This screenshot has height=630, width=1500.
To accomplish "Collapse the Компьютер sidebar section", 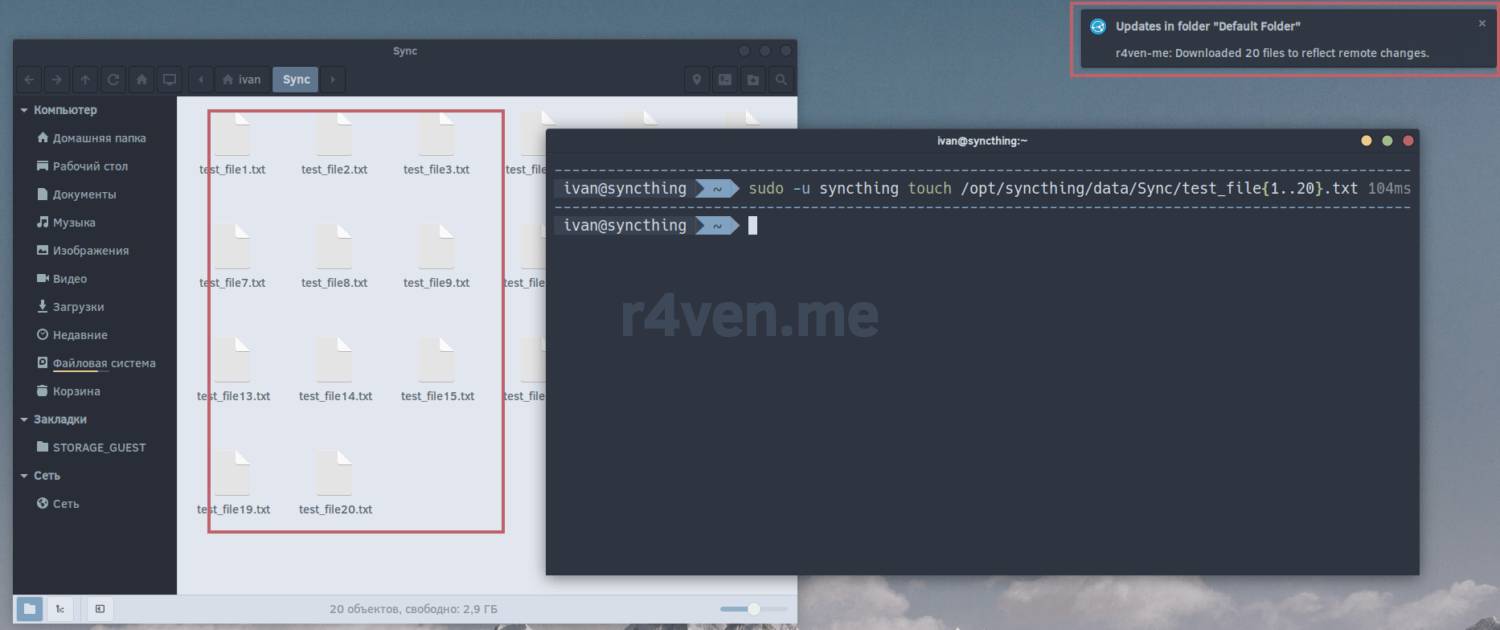I will (25, 110).
